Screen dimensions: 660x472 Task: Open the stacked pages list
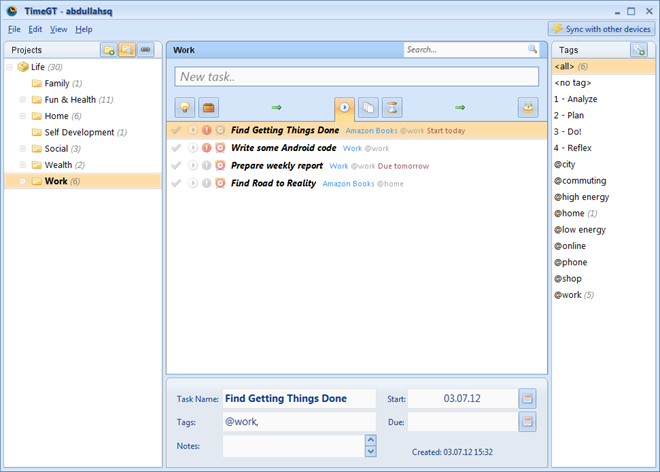[368, 108]
